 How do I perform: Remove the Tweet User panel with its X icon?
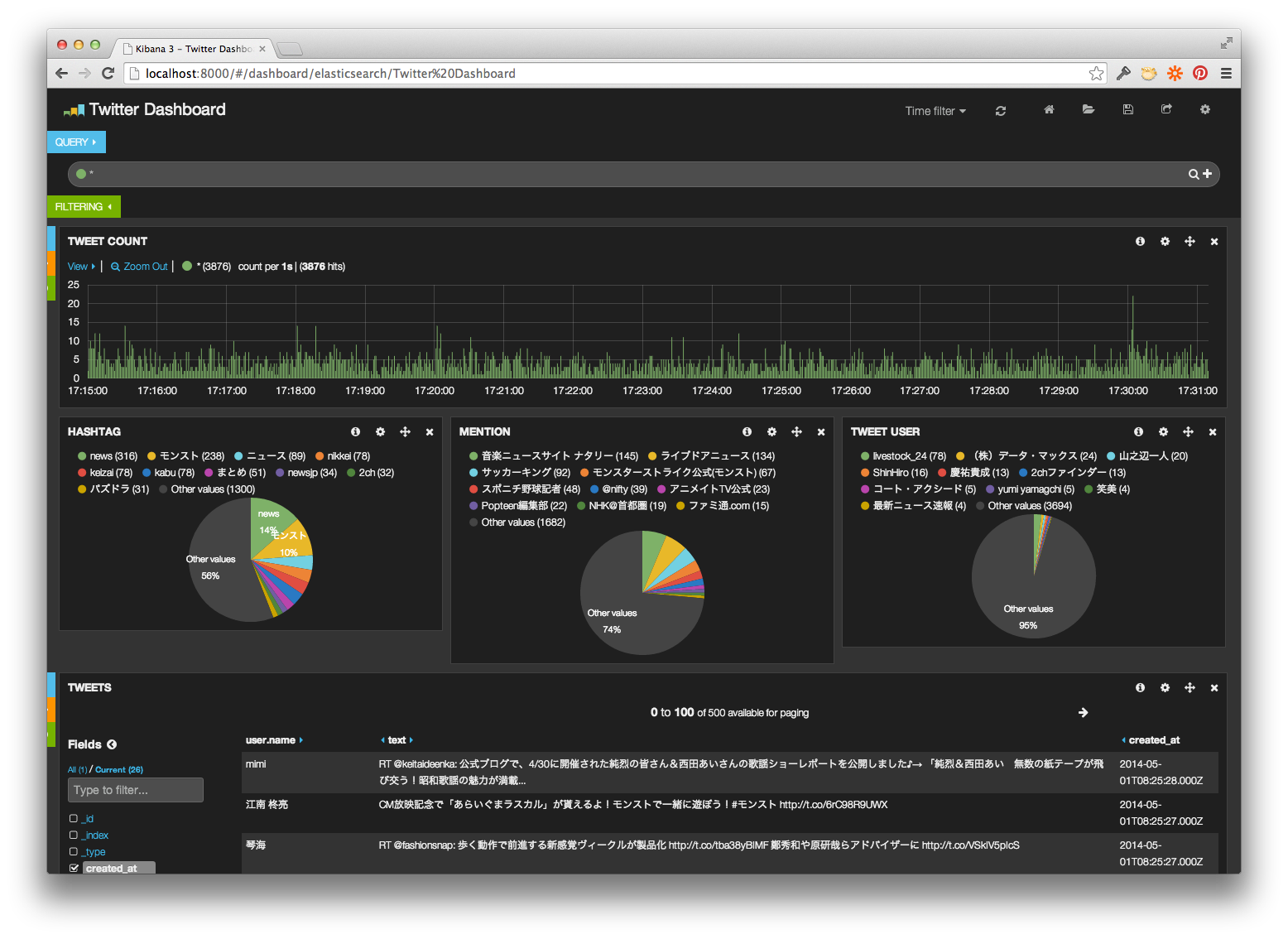1213,431
